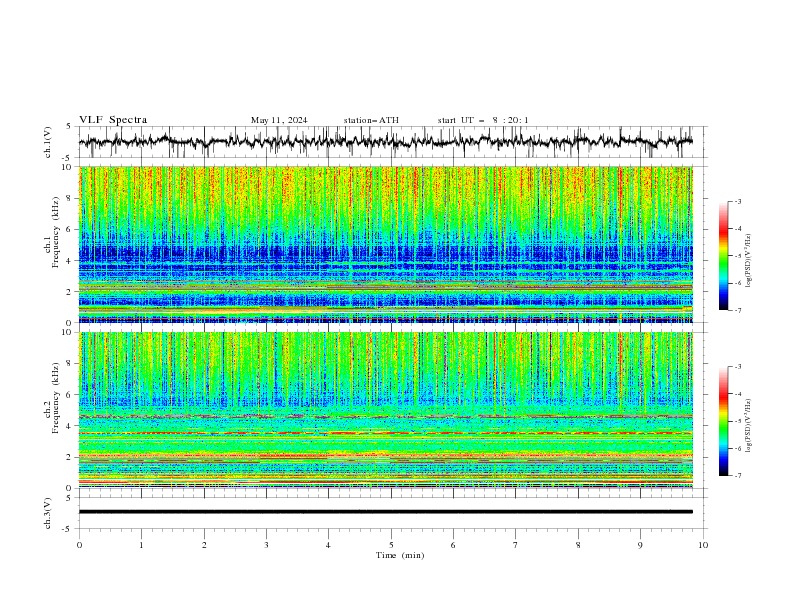Click inside the ch.1 spectrogram panel
Image resolution: width=792 pixels, height=612 pixels.
(386, 244)
